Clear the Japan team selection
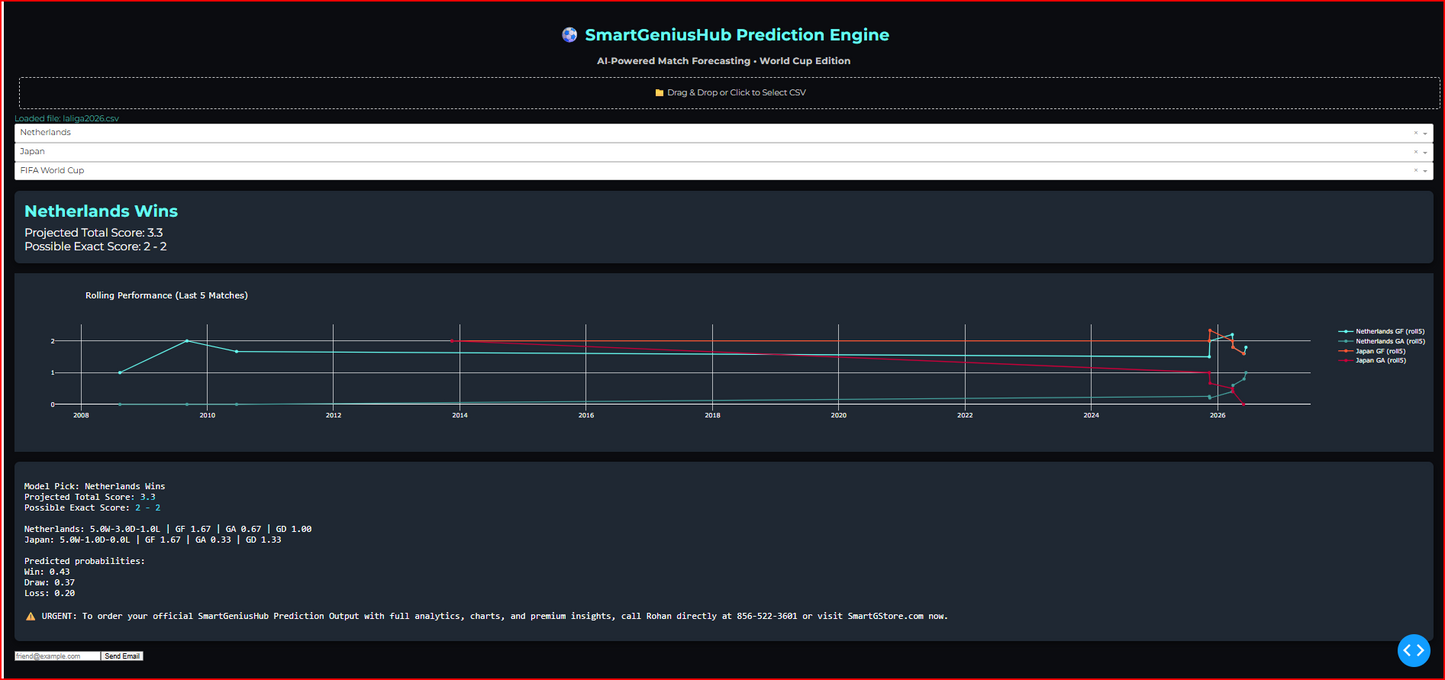This screenshot has height=680, width=1445. [x=1416, y=152]
